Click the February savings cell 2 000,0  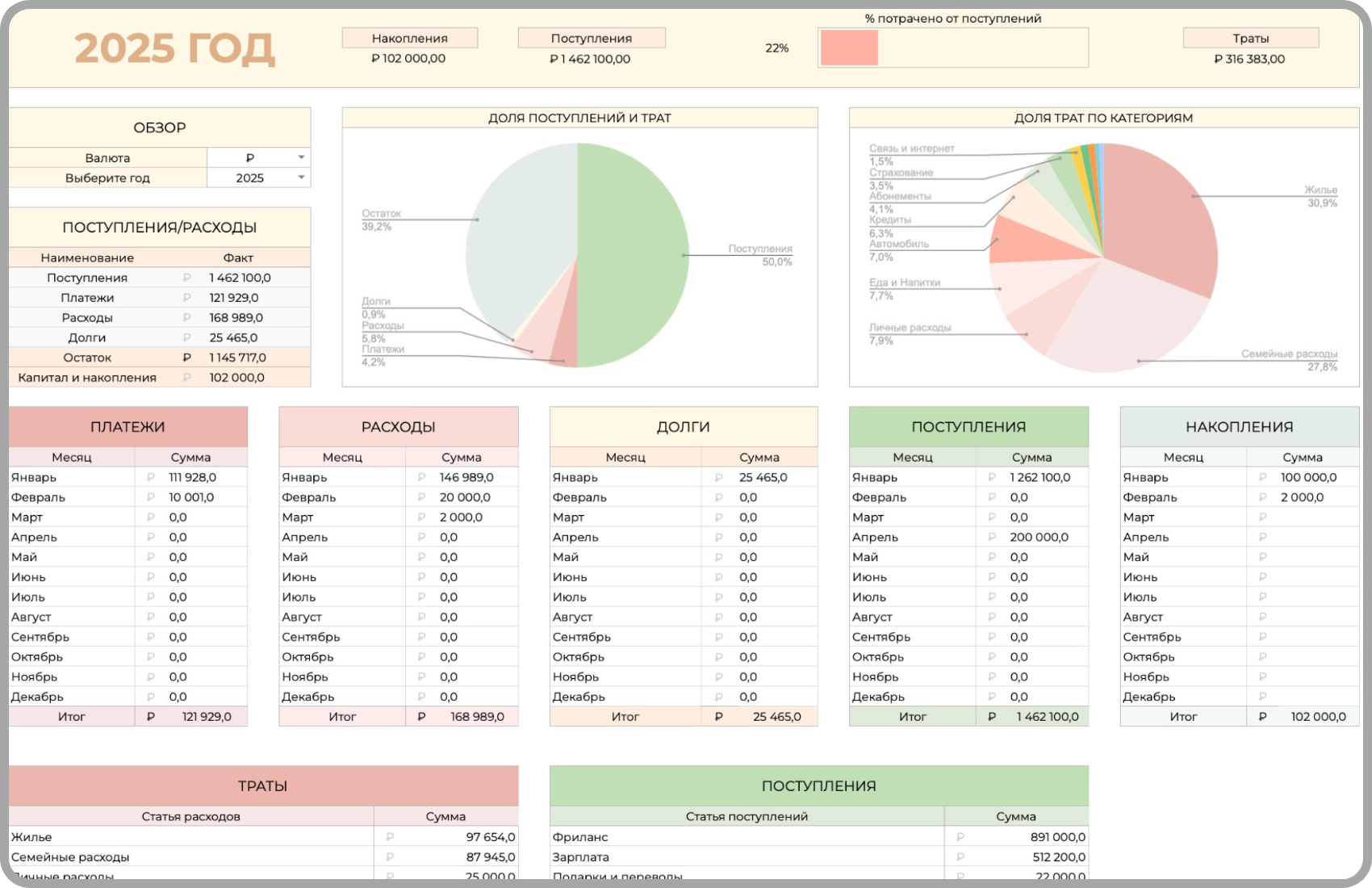[1302, 497]
